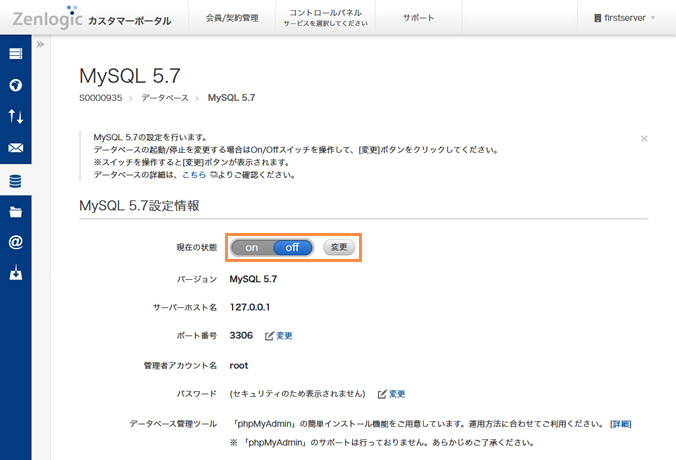Screen dimensions: 676x460
Task: Open the サポート menu
Action: pyautogui.click(x=418, y=18)
